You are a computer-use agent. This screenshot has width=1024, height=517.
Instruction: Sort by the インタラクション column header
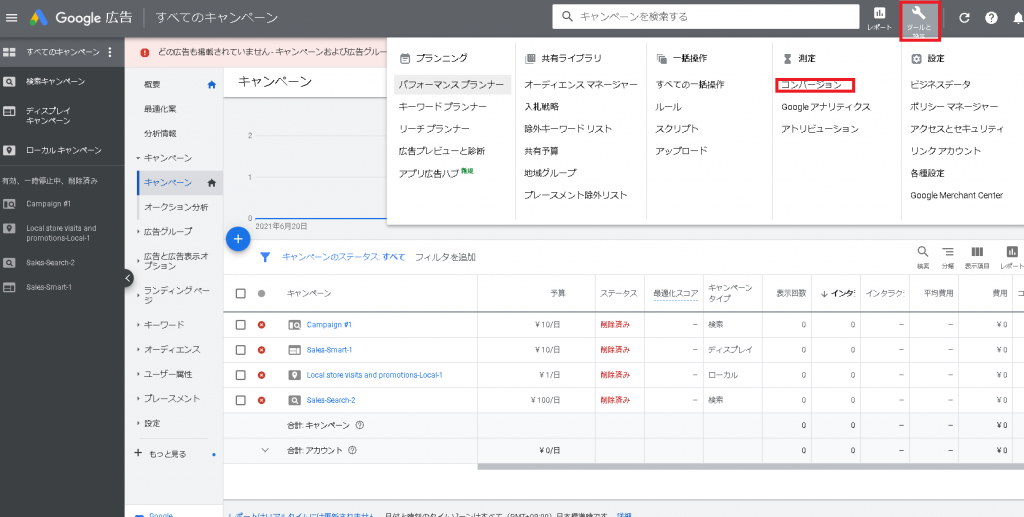click(x=838, y=294)
